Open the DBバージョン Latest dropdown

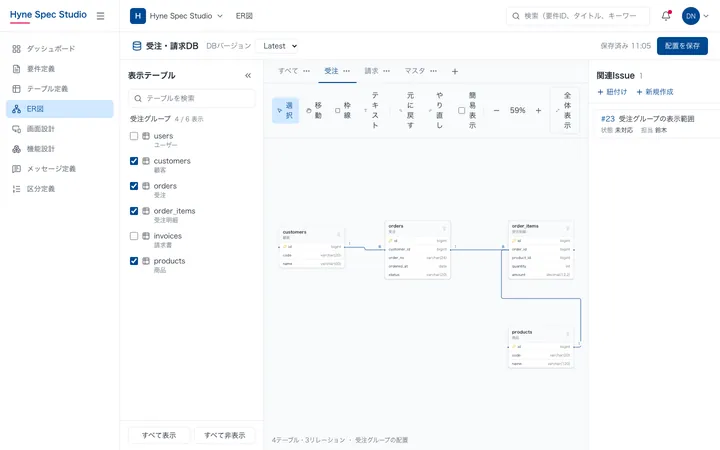pos(277,46)
